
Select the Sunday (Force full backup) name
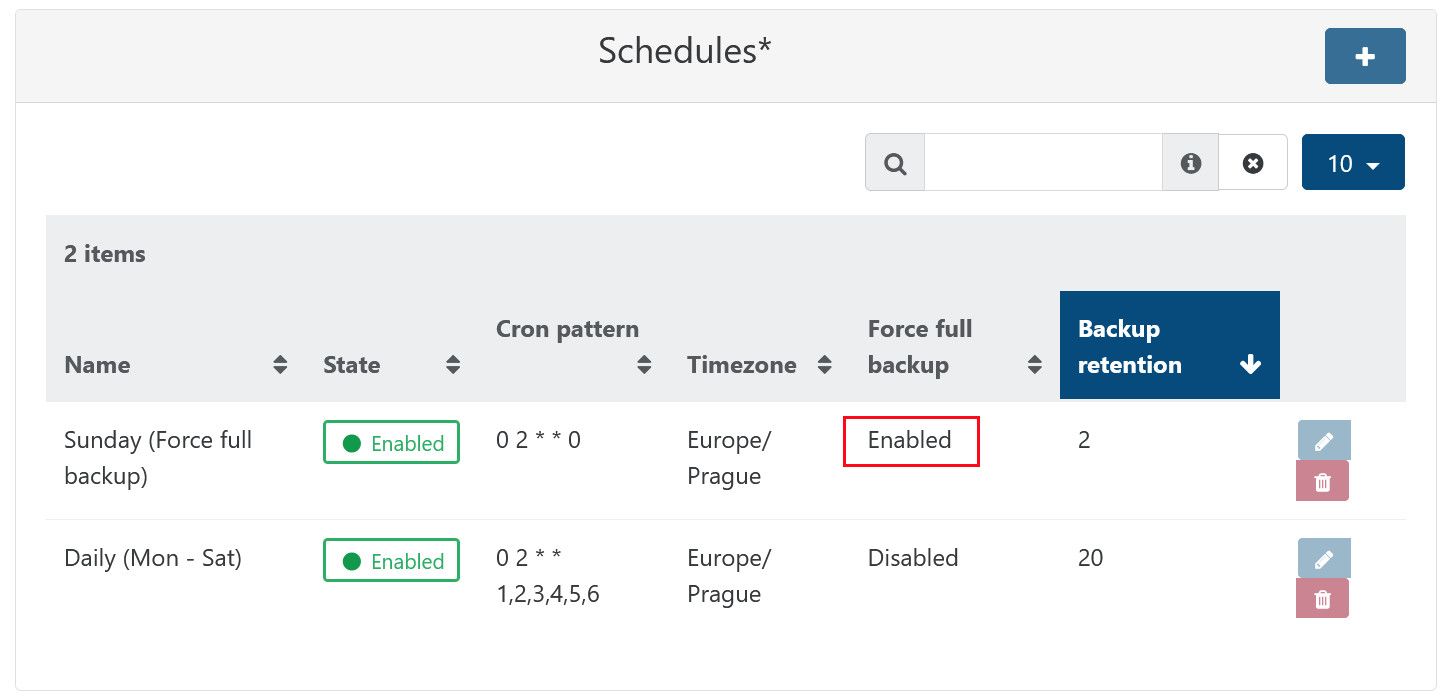pos(158,457)
